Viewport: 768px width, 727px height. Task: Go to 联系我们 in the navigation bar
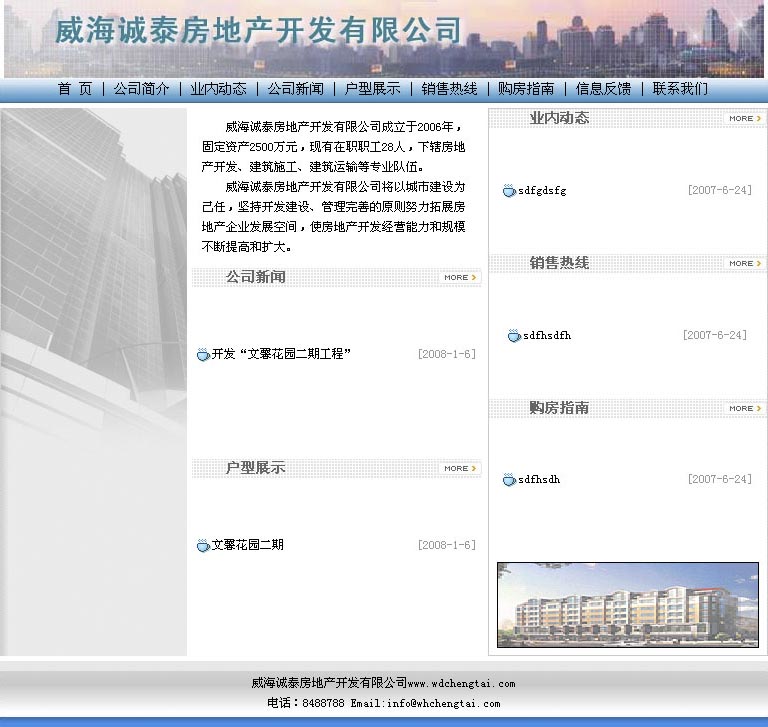coord(680,89)
